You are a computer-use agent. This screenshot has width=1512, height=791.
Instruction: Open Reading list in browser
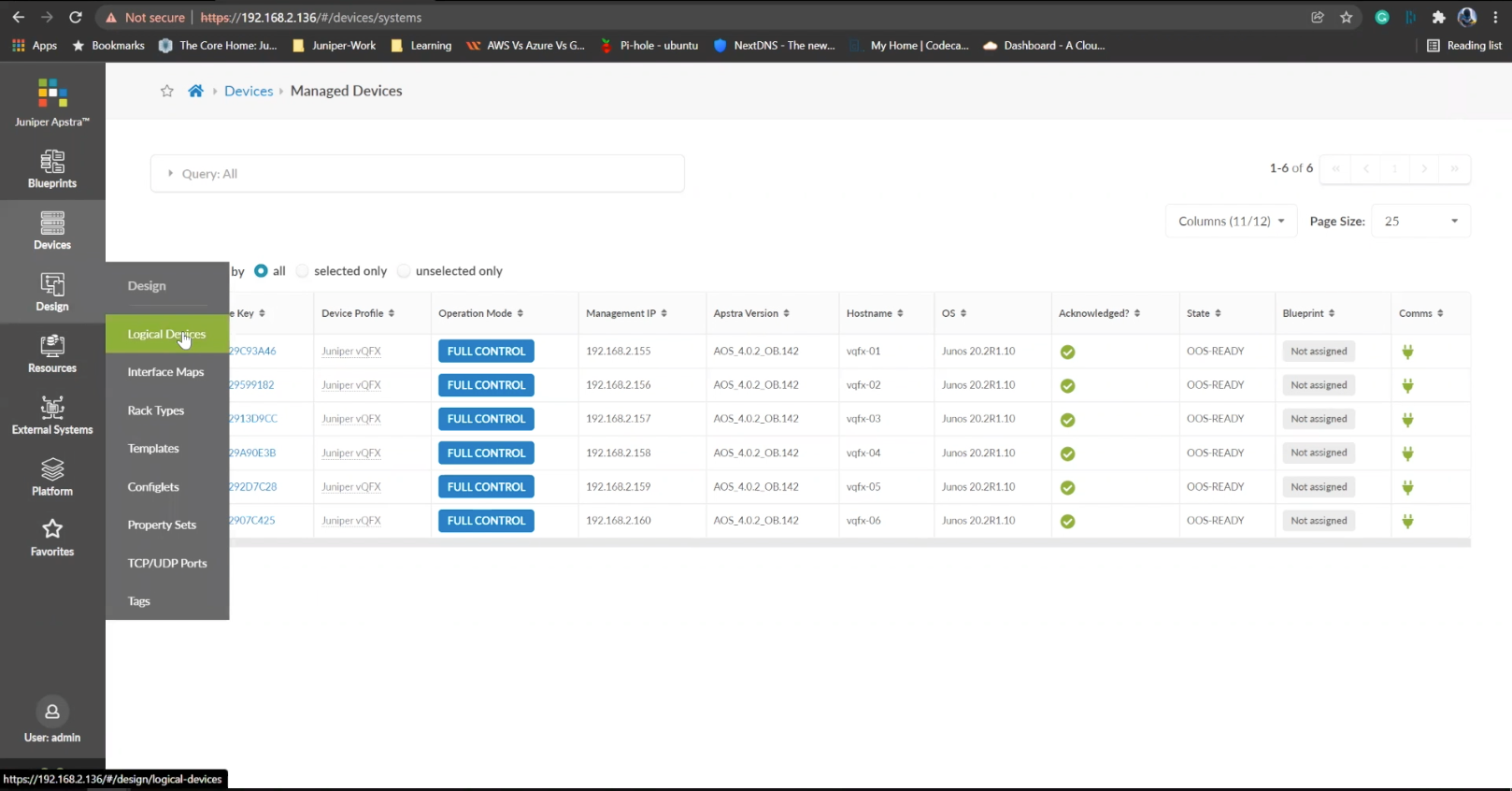tap(1464, 45)
